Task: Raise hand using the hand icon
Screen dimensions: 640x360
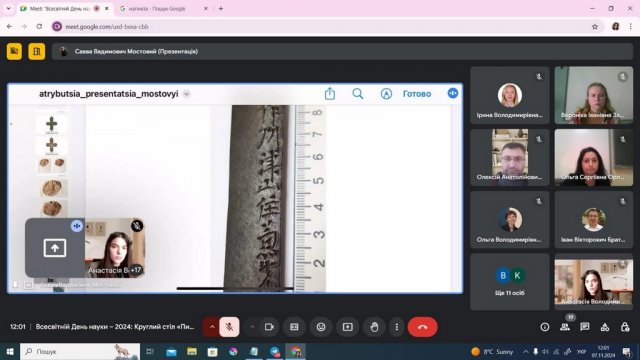Action: 374,327
